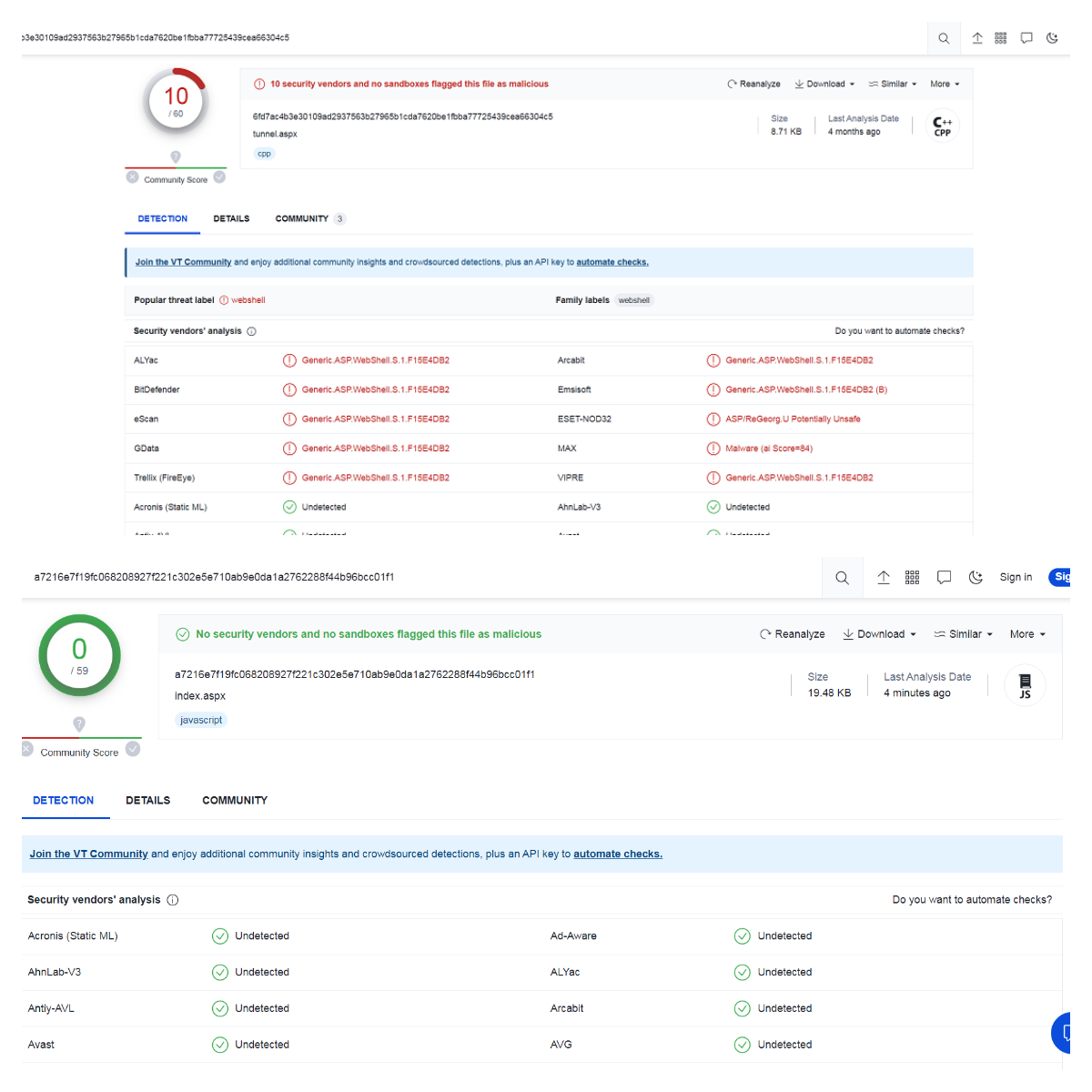Click the javascript tag
Image resolution: width=1092 pixels, height=1092 pixels.
click(201, 721)
